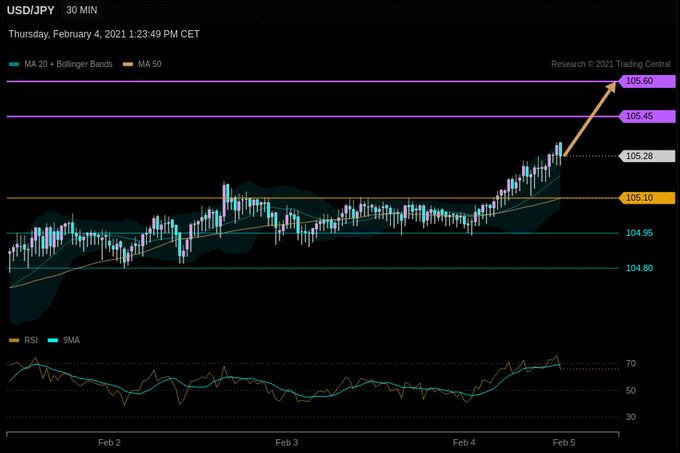Select the 105.45 resistance price tag
The image size is (680, 453).
tap(647, 116)
